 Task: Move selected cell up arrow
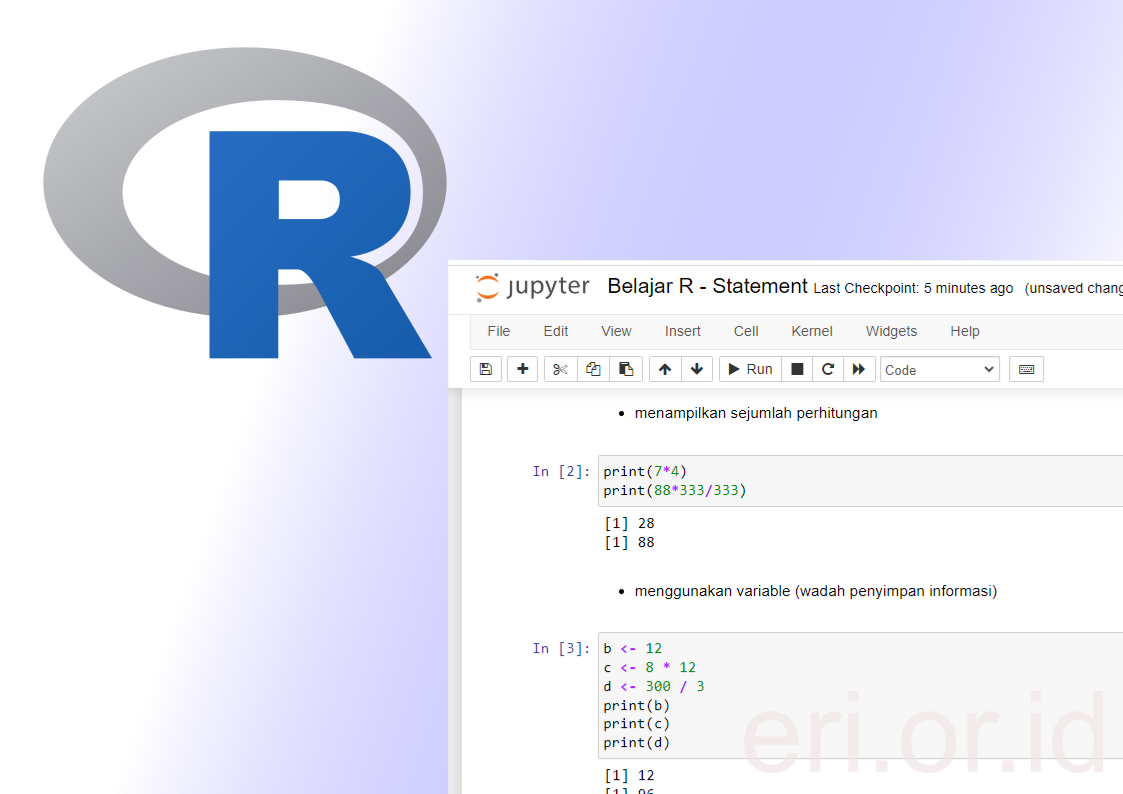coord(665,369)
